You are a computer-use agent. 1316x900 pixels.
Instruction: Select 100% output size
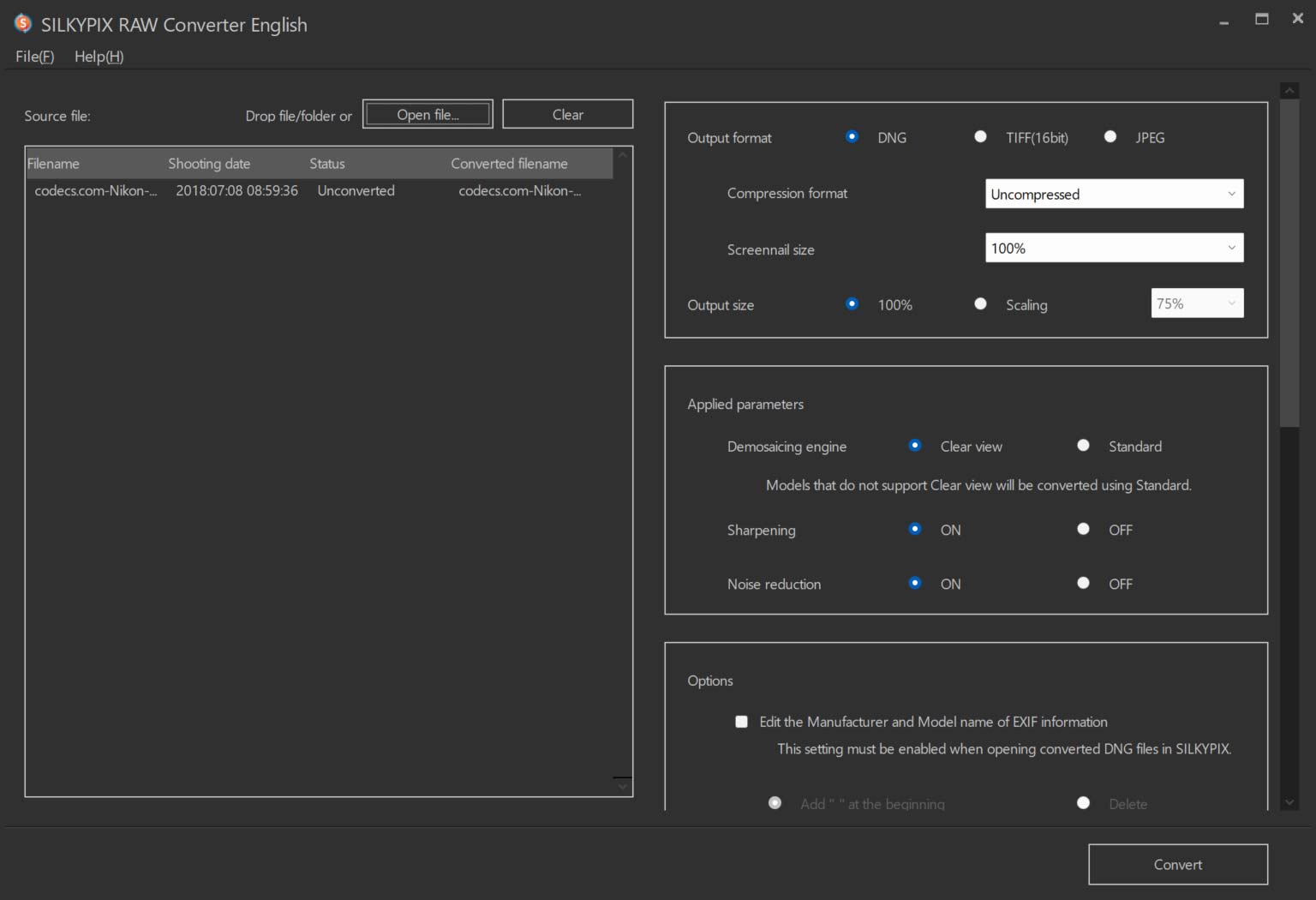(852, 303)
